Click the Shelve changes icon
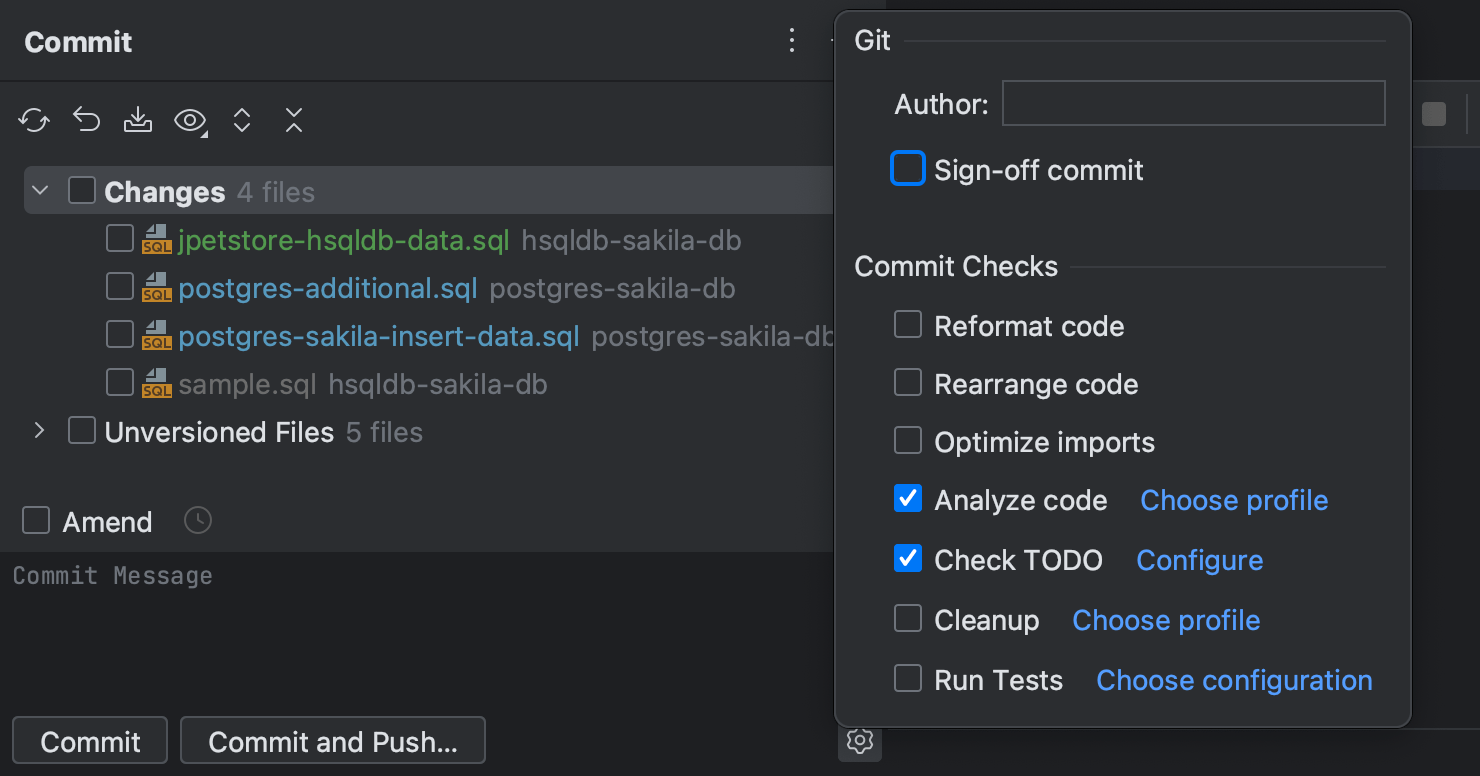Image resolution: width=1480 pixels, height=776 pixels. point(138,121)
